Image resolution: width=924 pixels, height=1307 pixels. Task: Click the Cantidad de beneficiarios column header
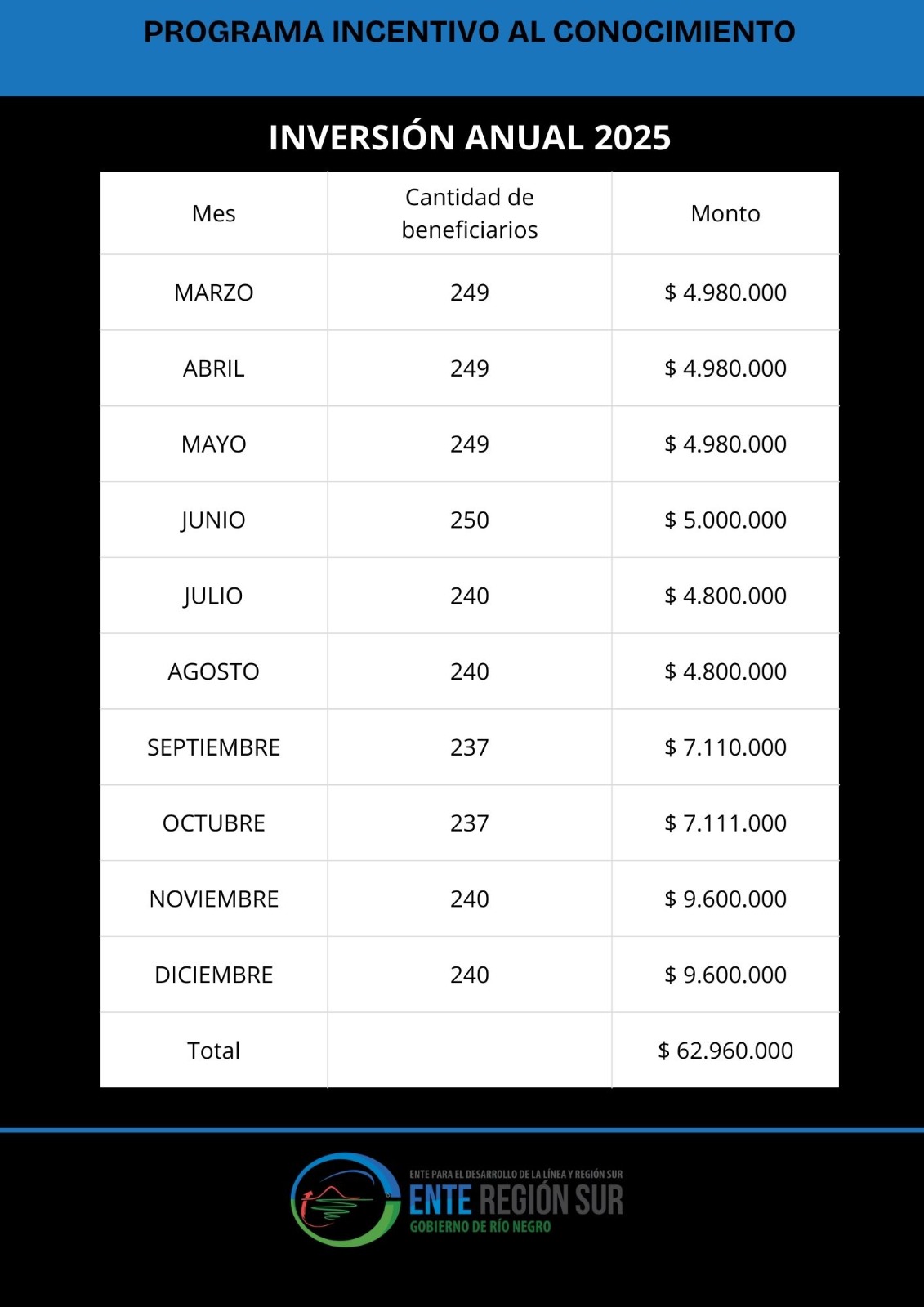click(469, 213)
